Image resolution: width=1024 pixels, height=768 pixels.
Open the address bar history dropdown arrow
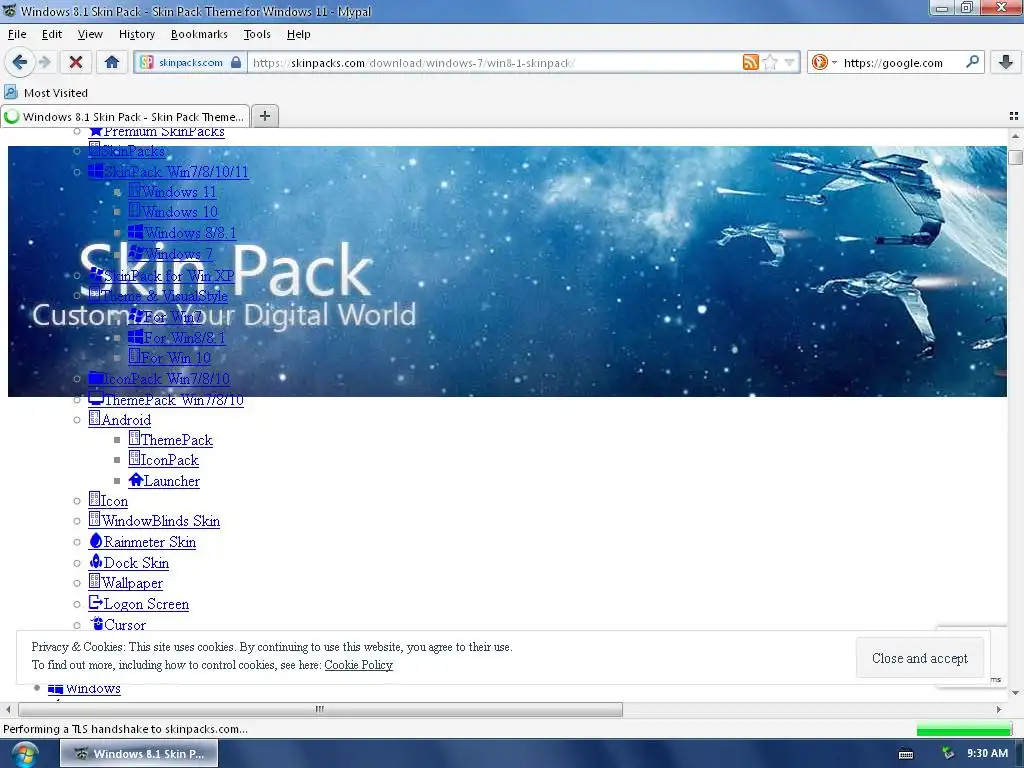pyautogui.click(x=790, y=63)
